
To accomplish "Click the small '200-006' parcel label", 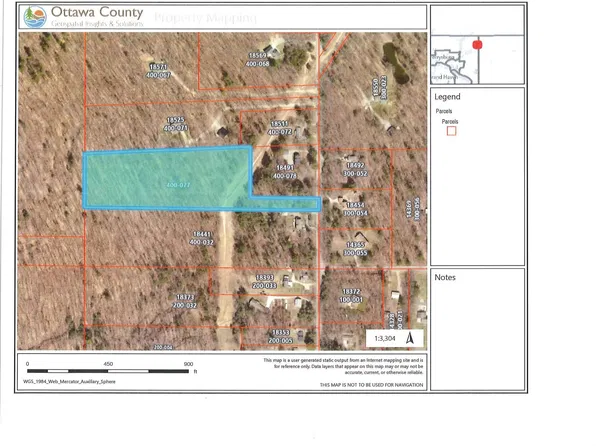I will (x=163, y=347).
